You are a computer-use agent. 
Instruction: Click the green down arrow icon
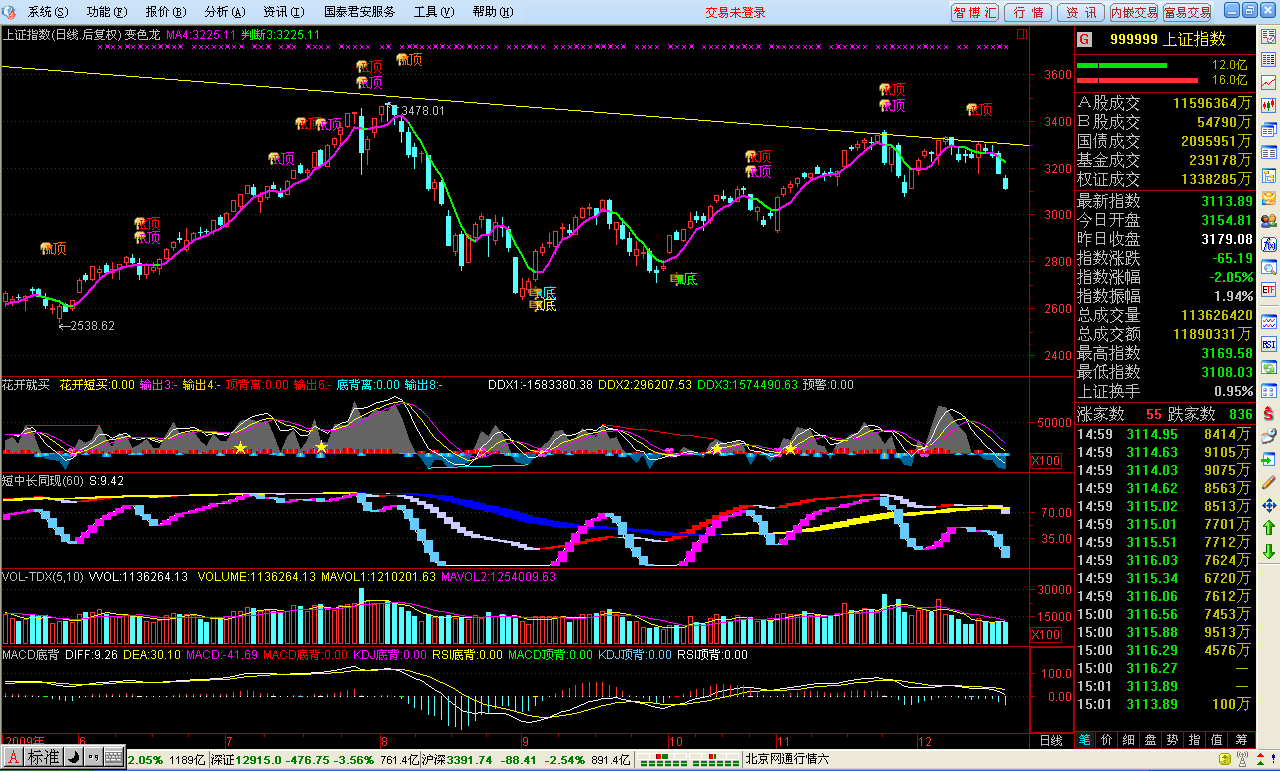[1268, 551]
